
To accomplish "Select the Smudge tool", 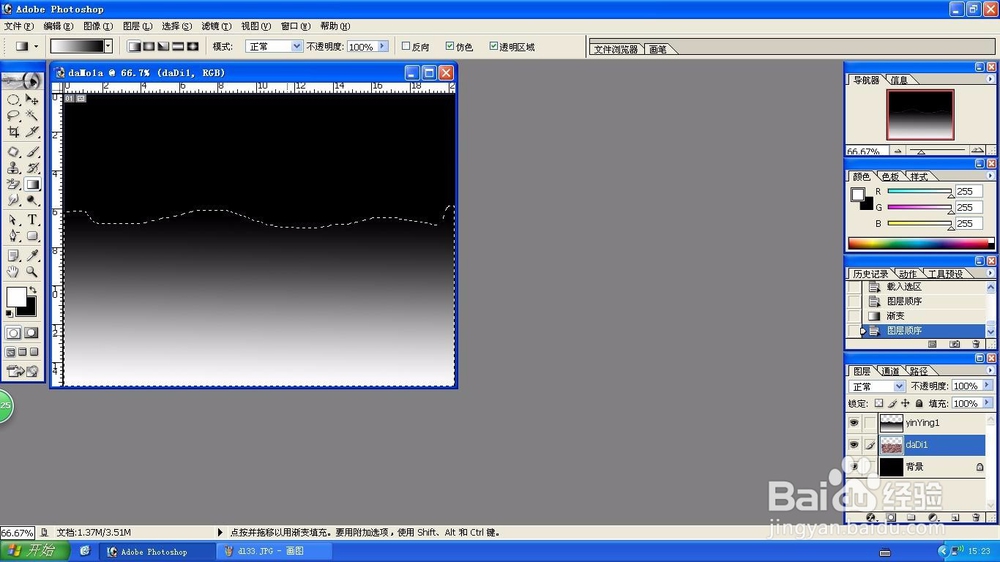I will 13,200.
